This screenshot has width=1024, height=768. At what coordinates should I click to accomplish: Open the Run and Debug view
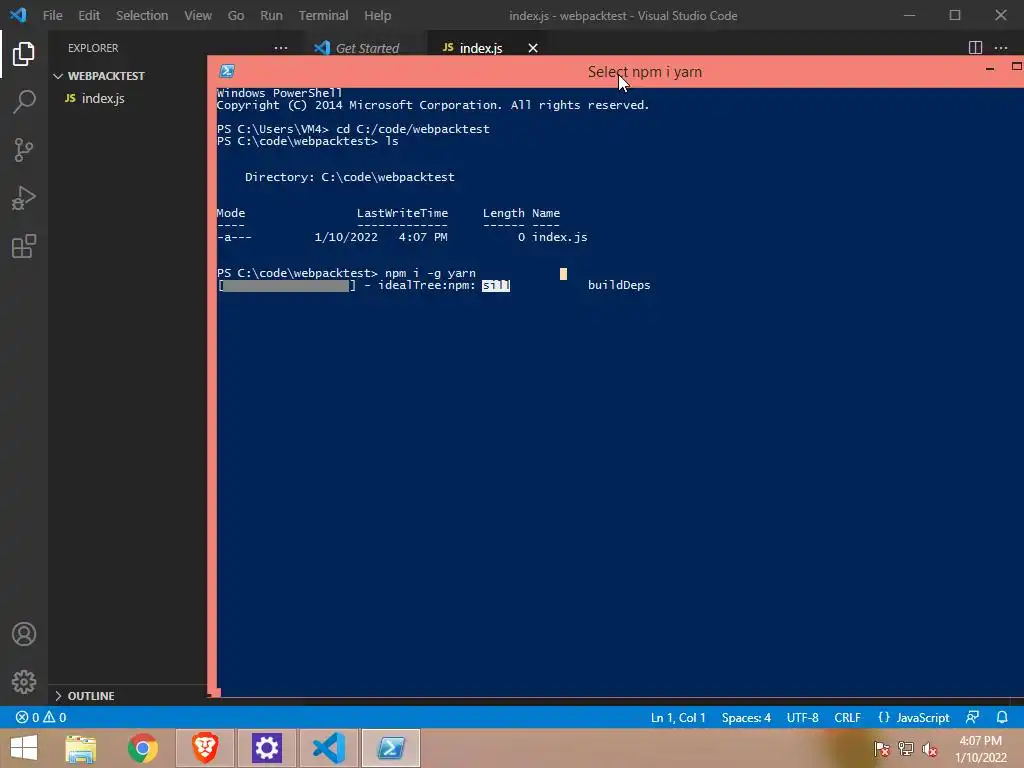24,198
